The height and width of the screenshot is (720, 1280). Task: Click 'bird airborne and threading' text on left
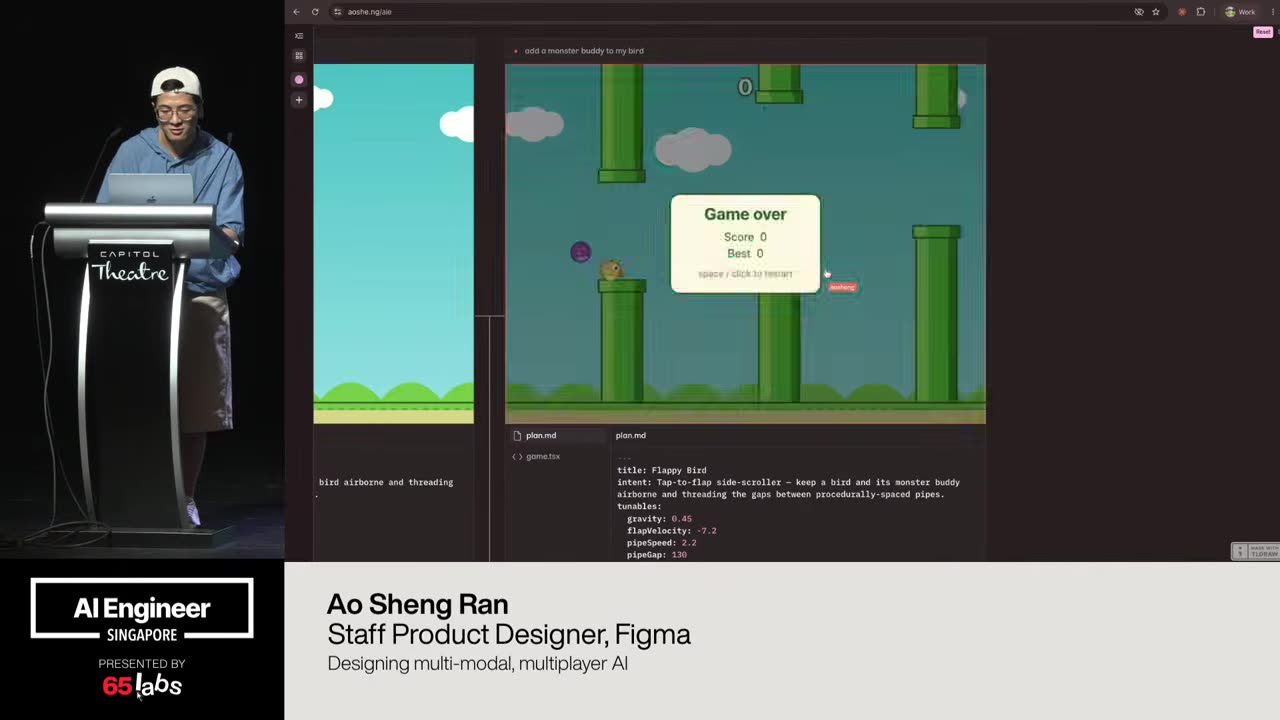tap(386, 482)
